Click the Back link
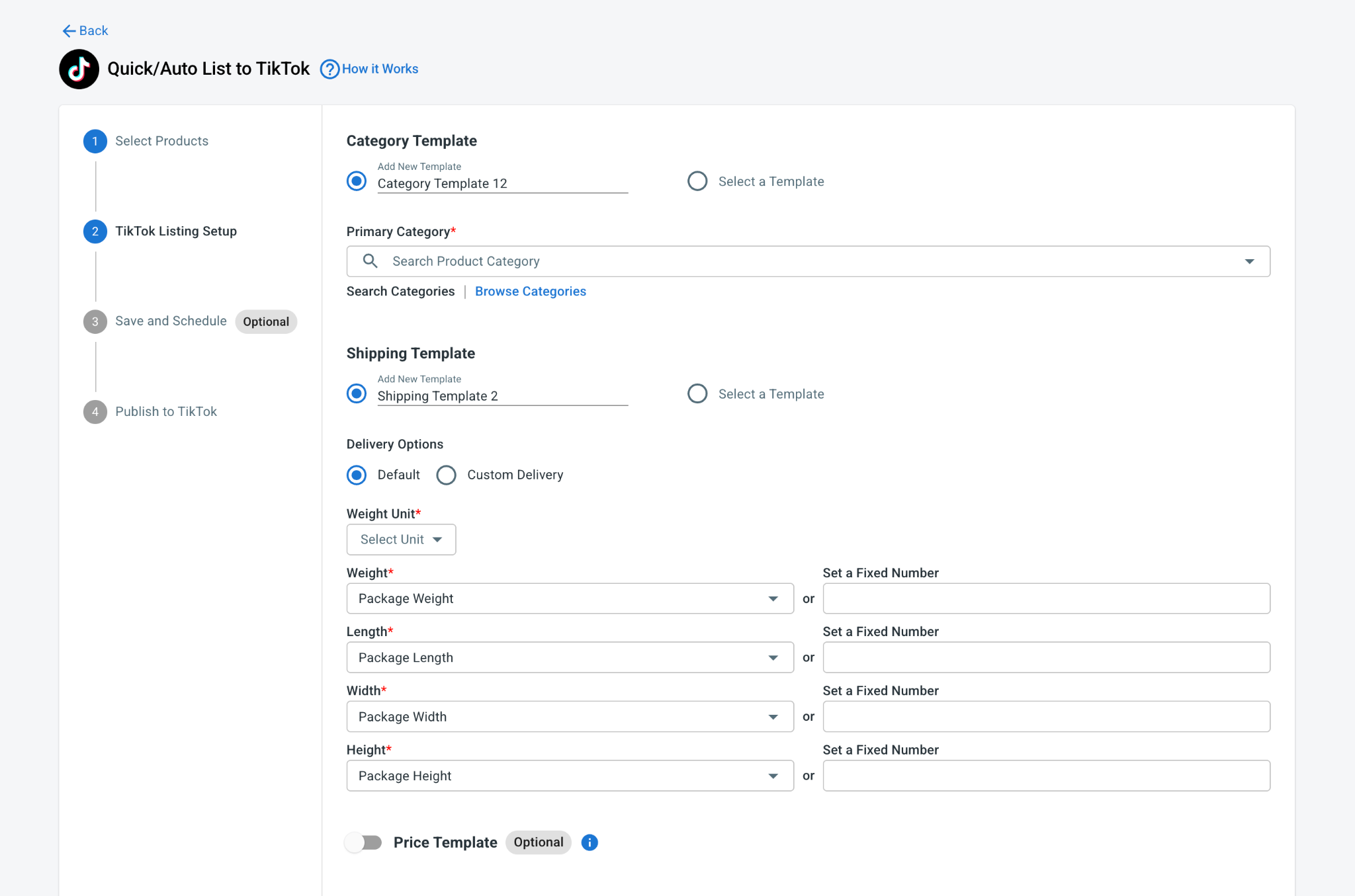This screenshot has width=1355, height=896. coord(93,30)
